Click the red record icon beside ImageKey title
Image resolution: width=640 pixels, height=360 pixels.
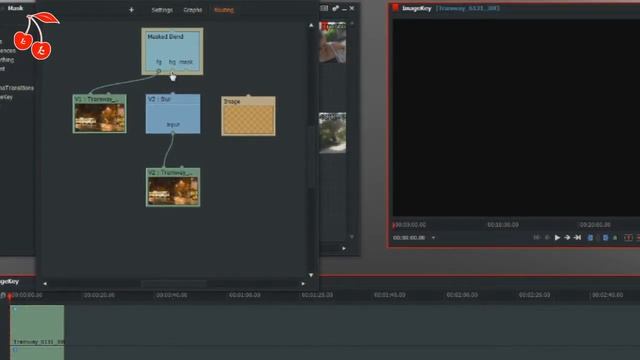coord(395,8)
